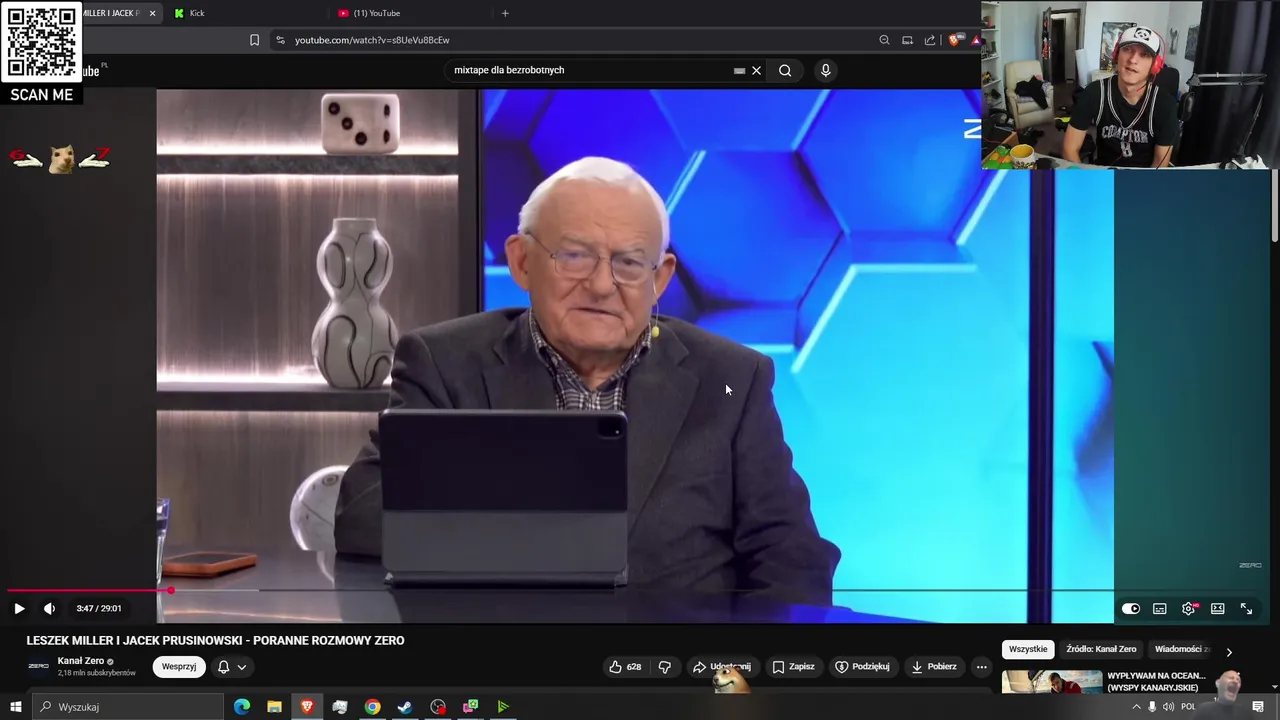Click the Wesprzyj join button

[x=179, y=667]
